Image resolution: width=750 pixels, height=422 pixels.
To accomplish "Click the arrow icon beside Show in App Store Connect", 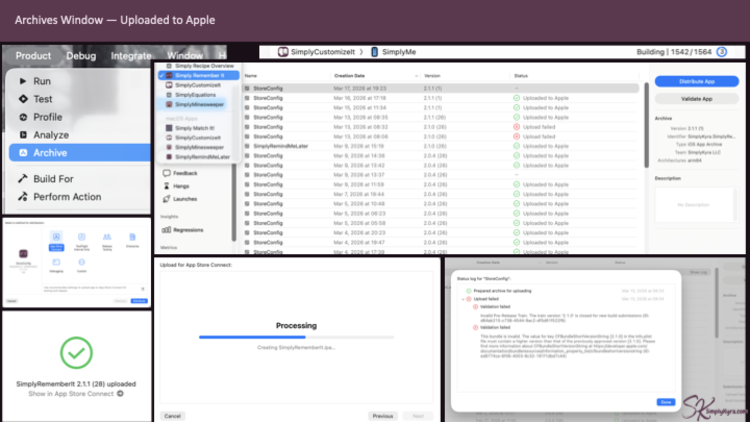I will click(x=120, y=393).
